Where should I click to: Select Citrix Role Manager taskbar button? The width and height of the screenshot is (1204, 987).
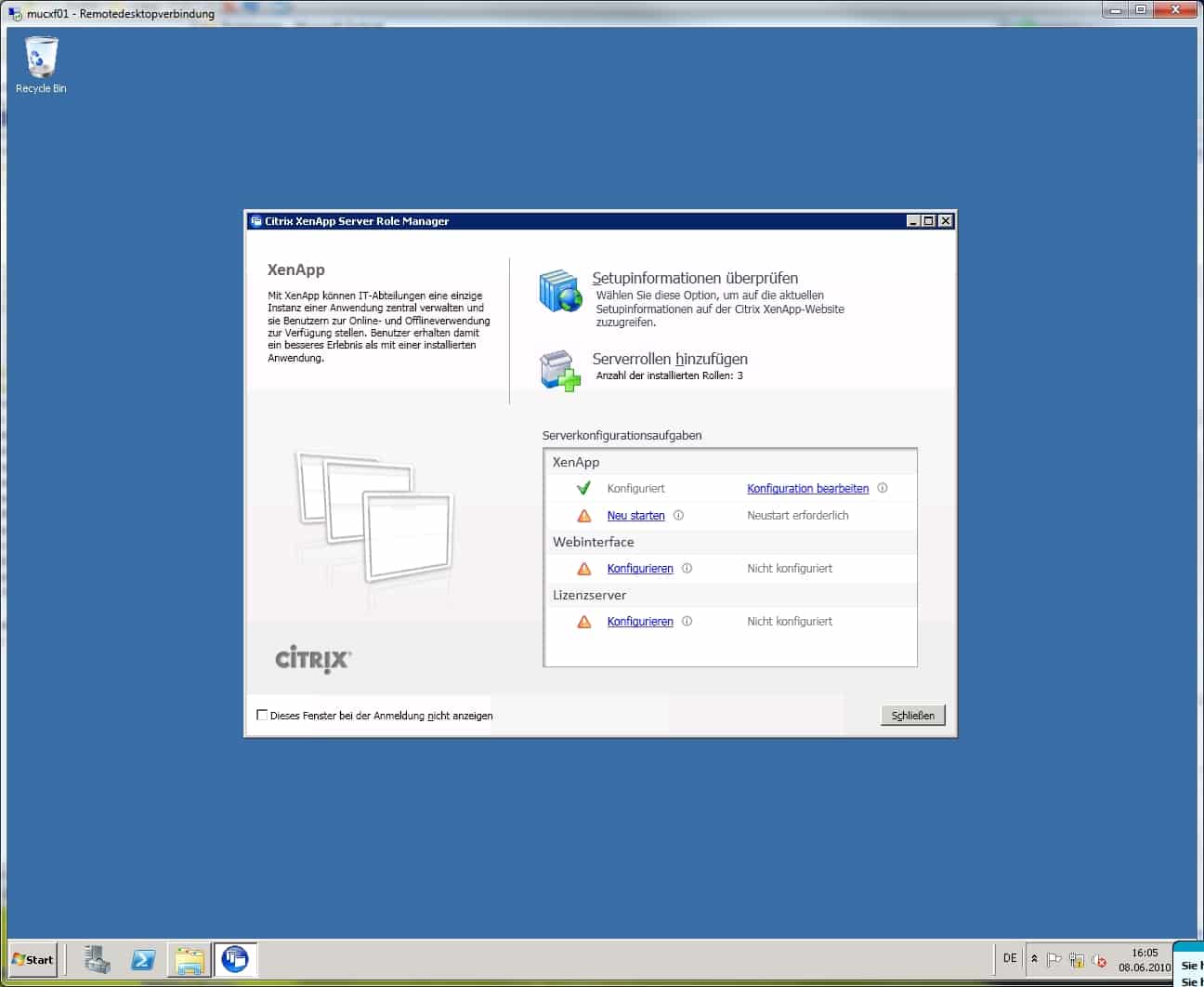coord(236,959)
